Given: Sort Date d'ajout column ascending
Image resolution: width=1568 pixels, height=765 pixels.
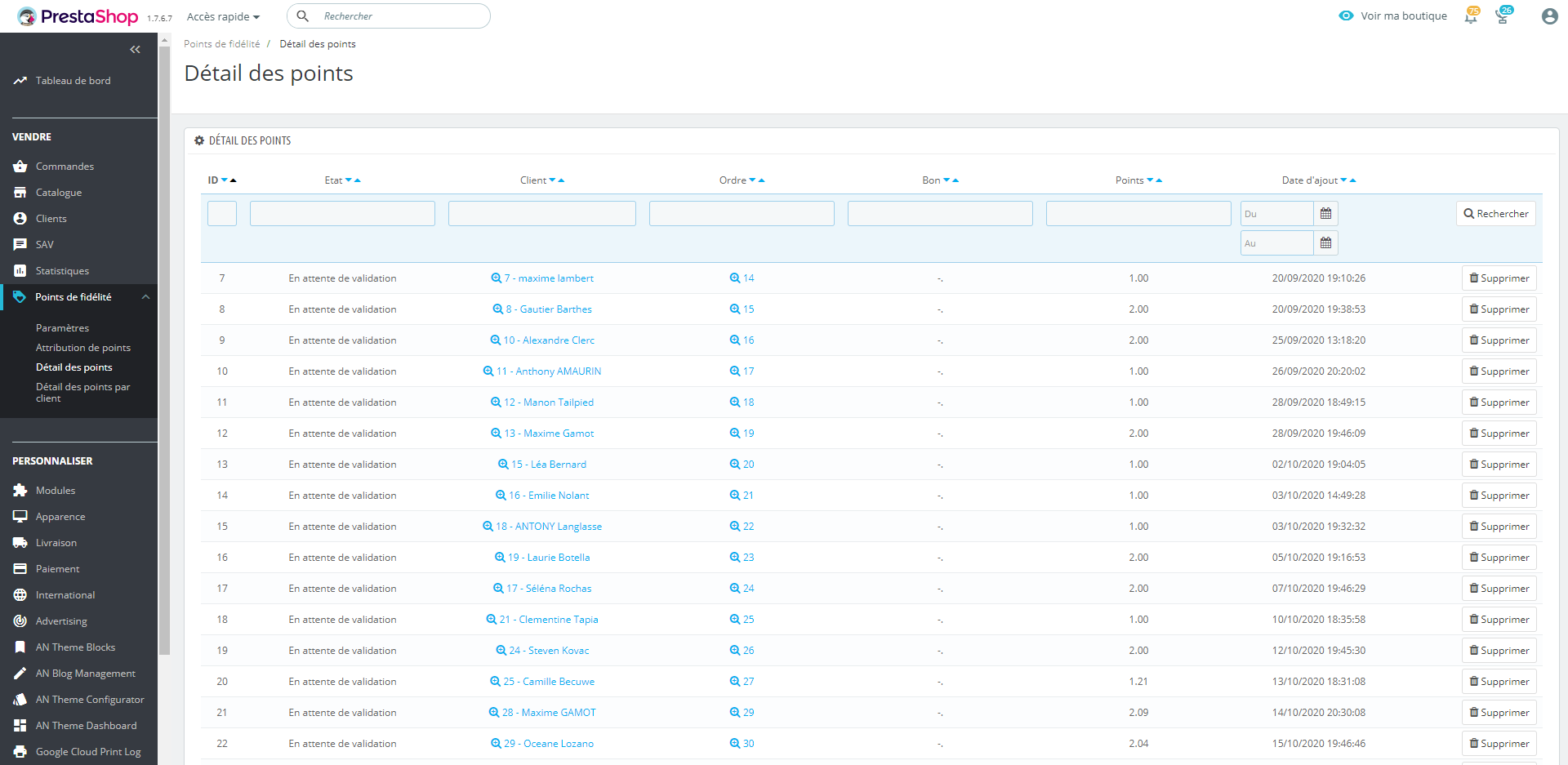Looking at the screenshot, I should tap(1352, 180).
